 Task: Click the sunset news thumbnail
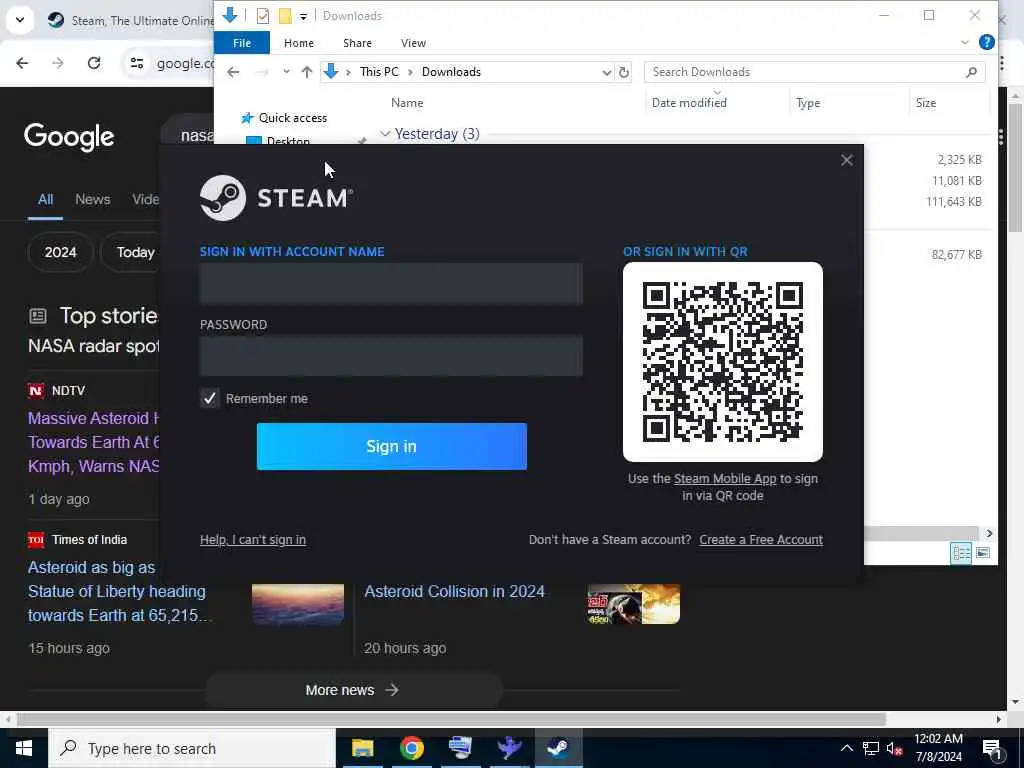coord(298,603)
